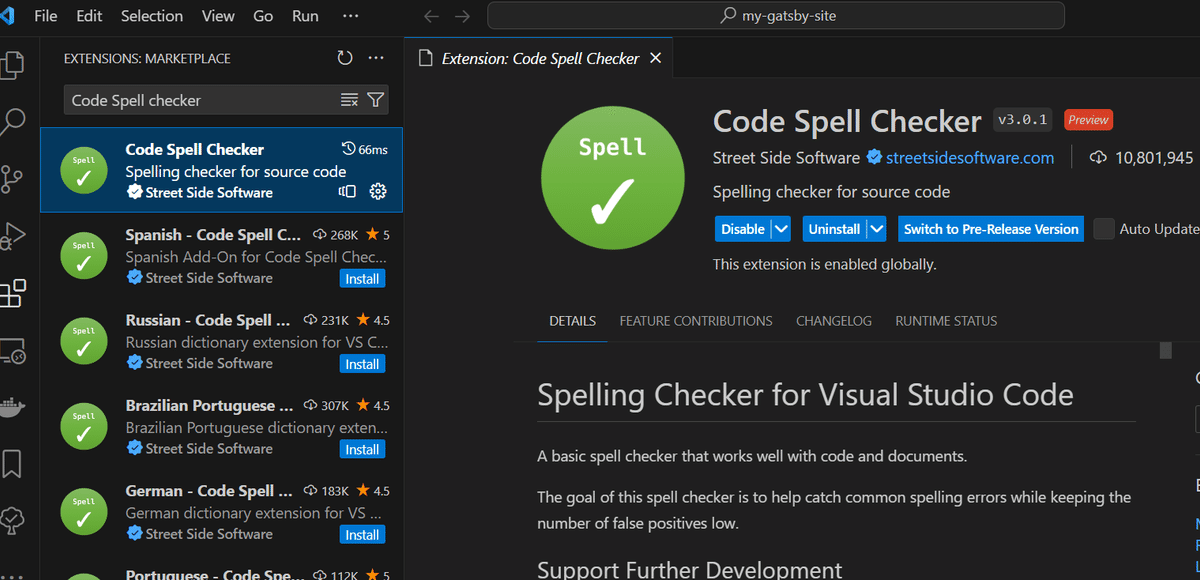The height and width of the screenshot is (580, 1200).
Task: Click the red Preview badge
Action: coord(1088,120)
